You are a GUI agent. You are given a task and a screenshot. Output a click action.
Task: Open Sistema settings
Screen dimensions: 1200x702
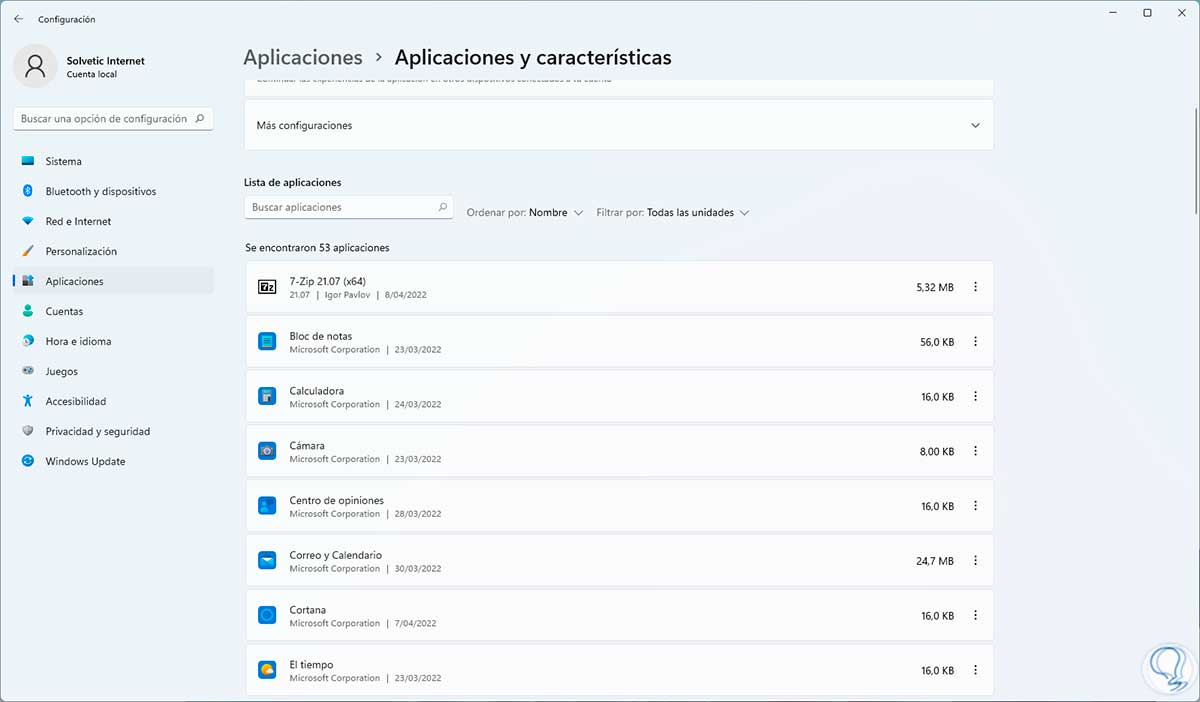[x=113, y=161]
